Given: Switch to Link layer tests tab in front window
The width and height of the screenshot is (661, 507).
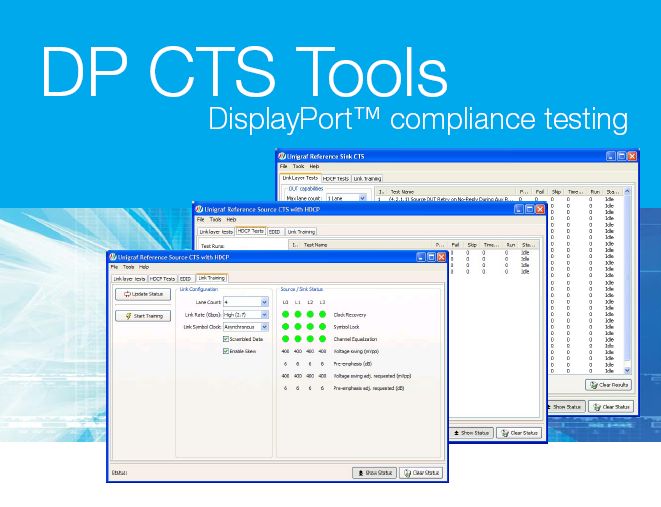Looking at the screenshot, I should point(129,279).
